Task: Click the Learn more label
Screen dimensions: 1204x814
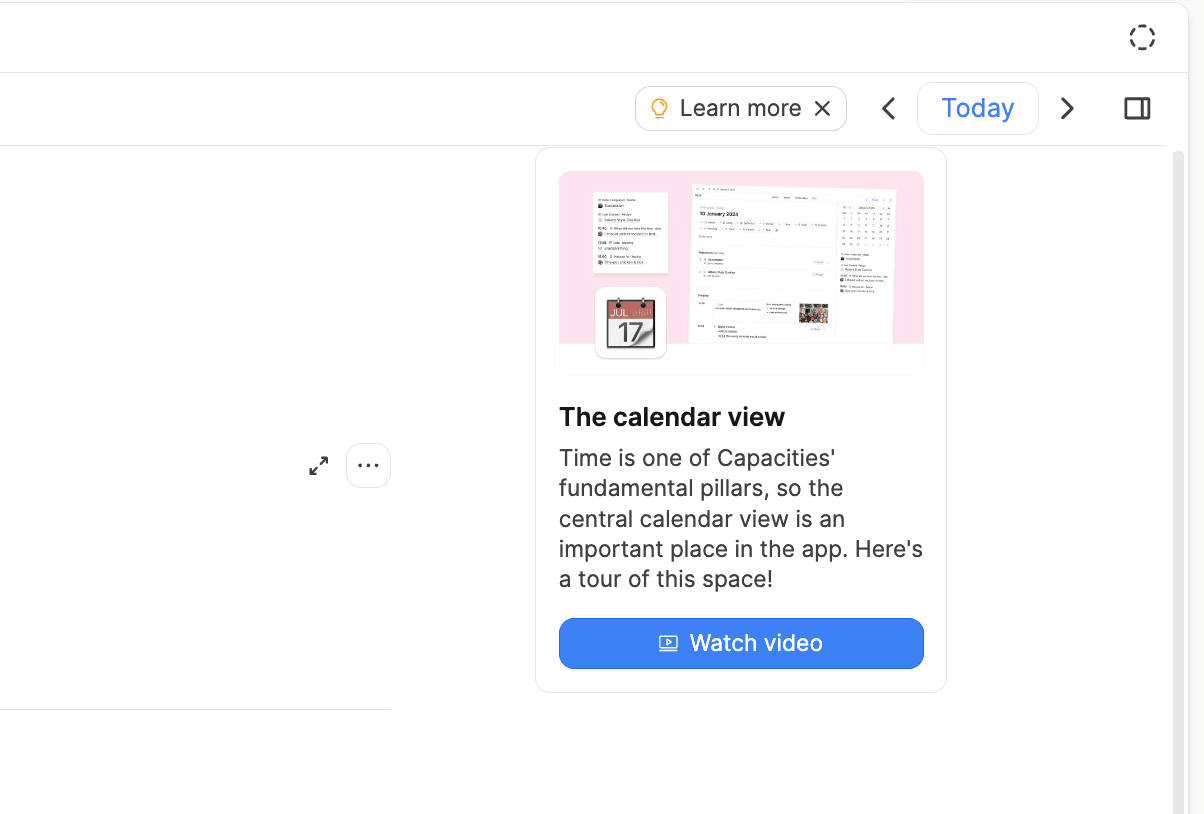Action: coord(740,108)
